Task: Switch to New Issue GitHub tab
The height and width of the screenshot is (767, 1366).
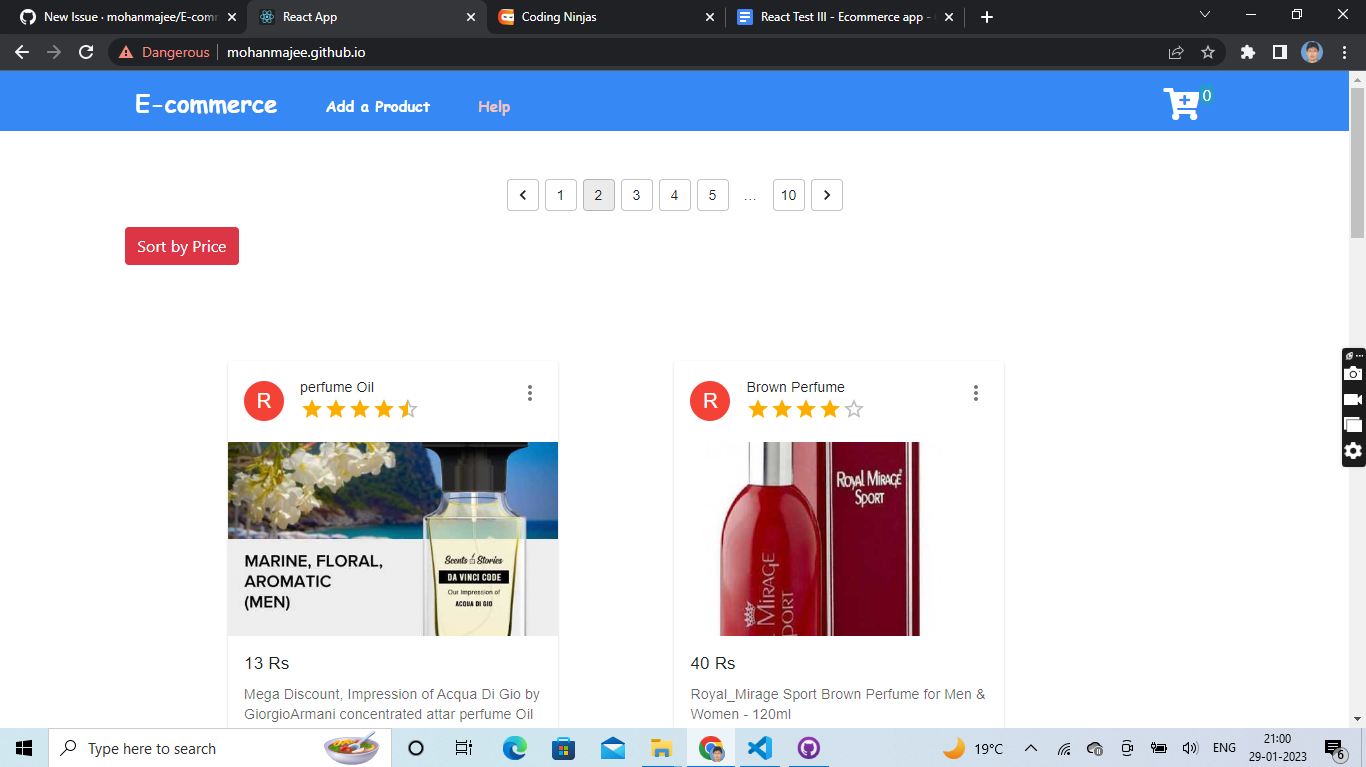Action: point(122,17)
